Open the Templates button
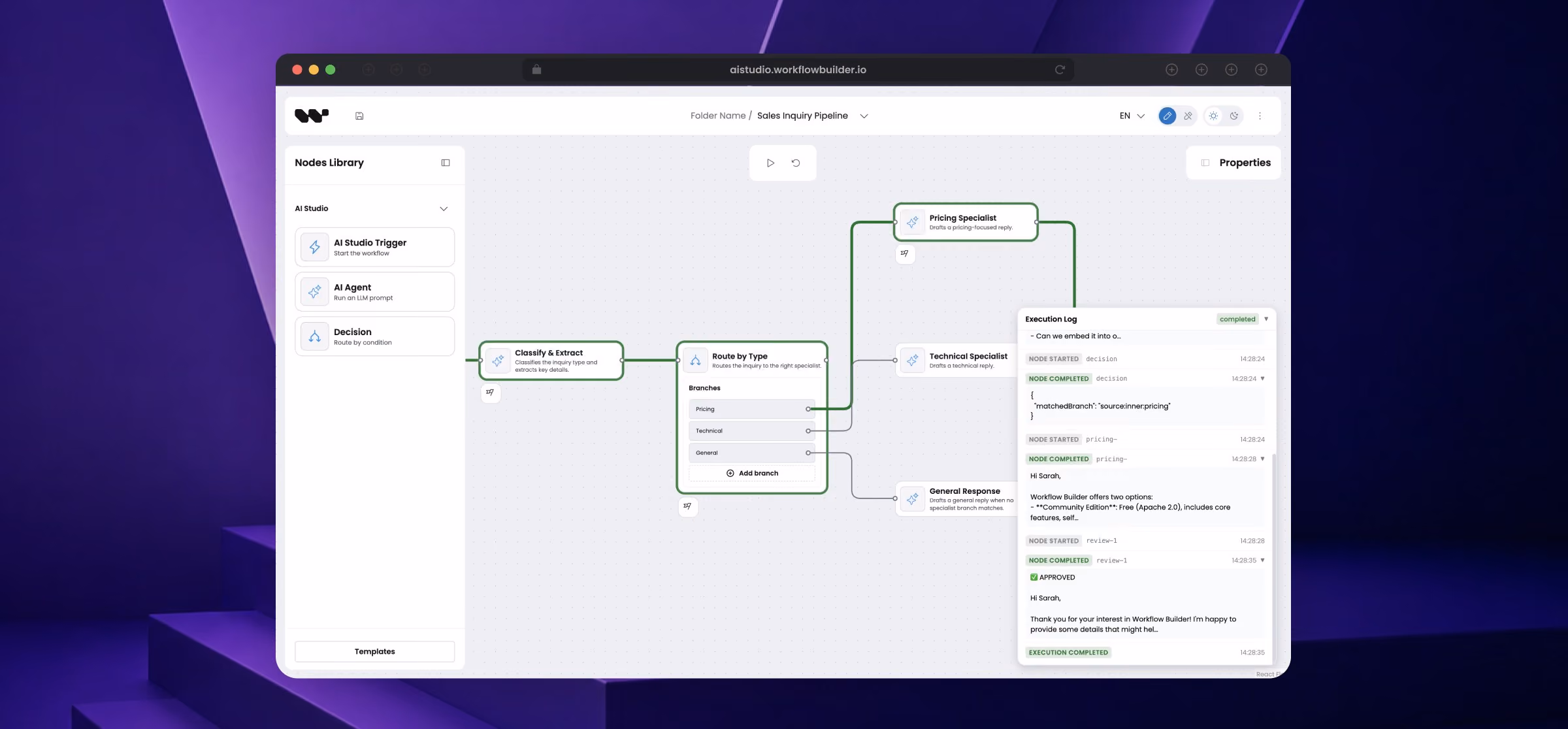 click(375, 651)
